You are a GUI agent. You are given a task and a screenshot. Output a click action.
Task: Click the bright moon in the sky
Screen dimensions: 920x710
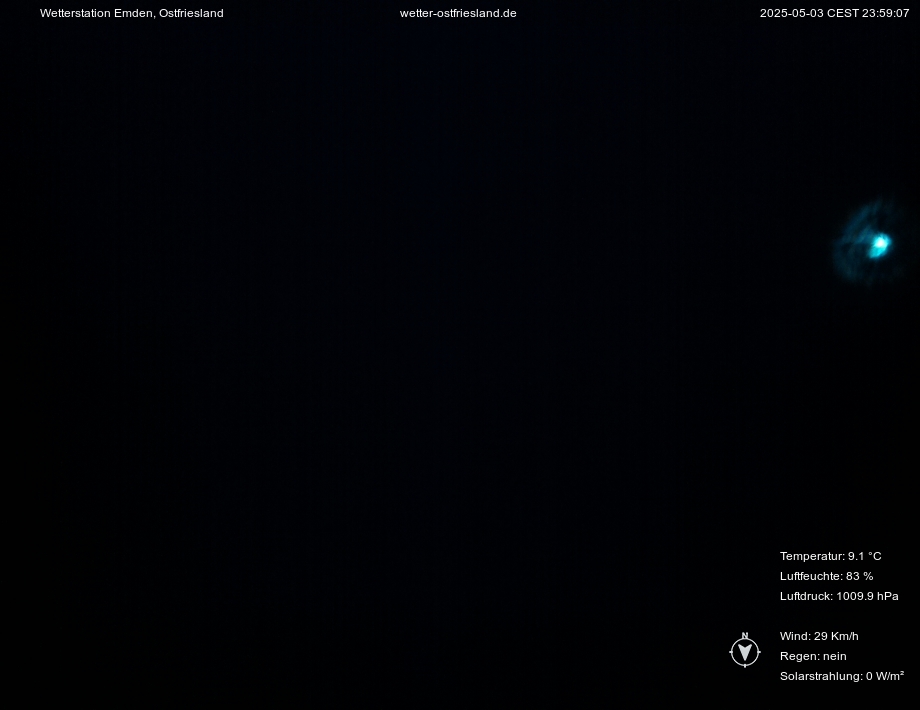coord(879,245)
